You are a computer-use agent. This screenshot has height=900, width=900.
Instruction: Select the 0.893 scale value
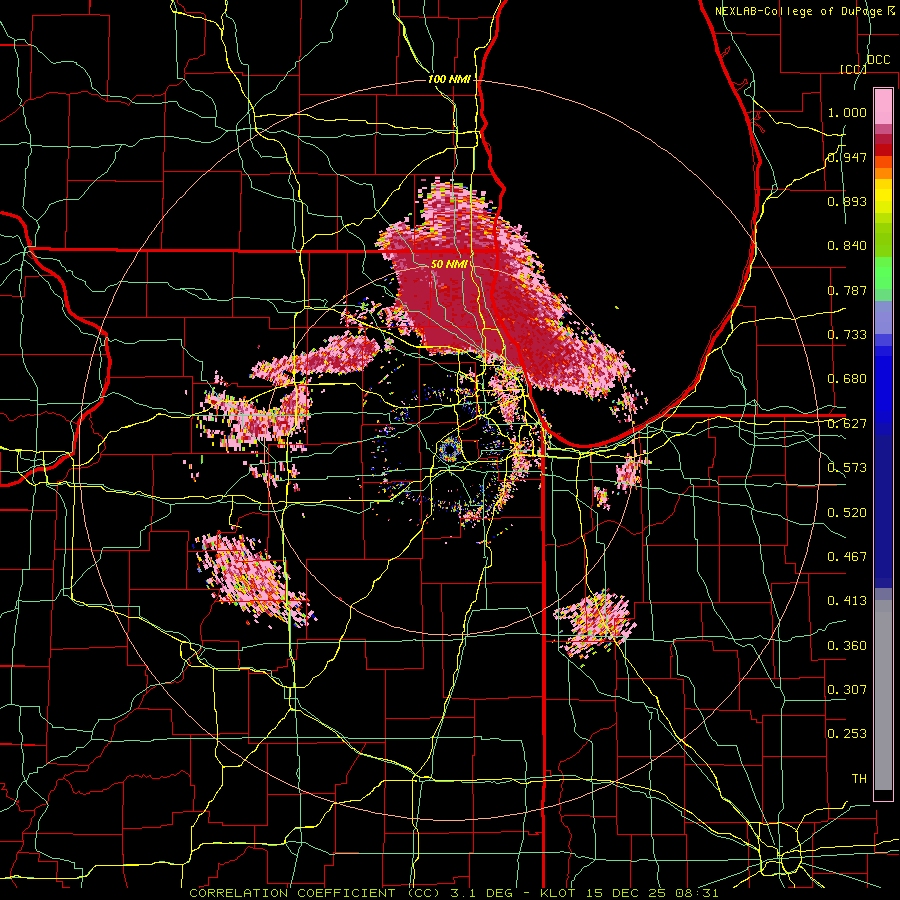[x=847, y=201]
